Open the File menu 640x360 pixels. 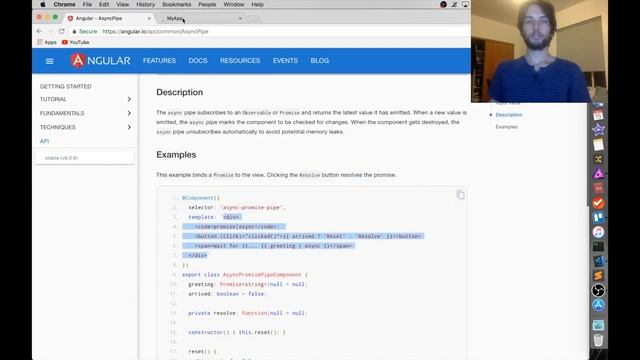click(87, 4)
